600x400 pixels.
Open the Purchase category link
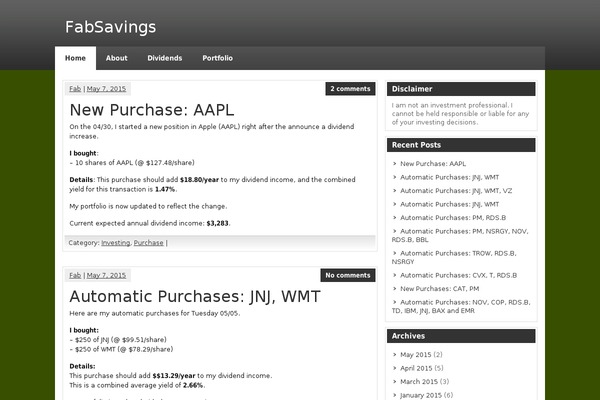click(x=148, y=243)
